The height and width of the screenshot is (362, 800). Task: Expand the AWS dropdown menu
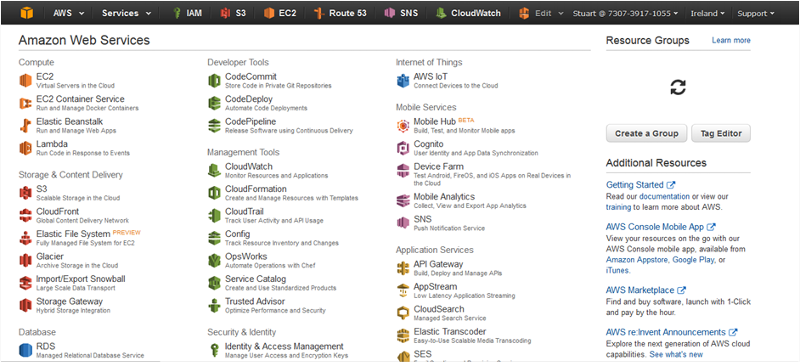pyautogui.click(x=68, y=13)
